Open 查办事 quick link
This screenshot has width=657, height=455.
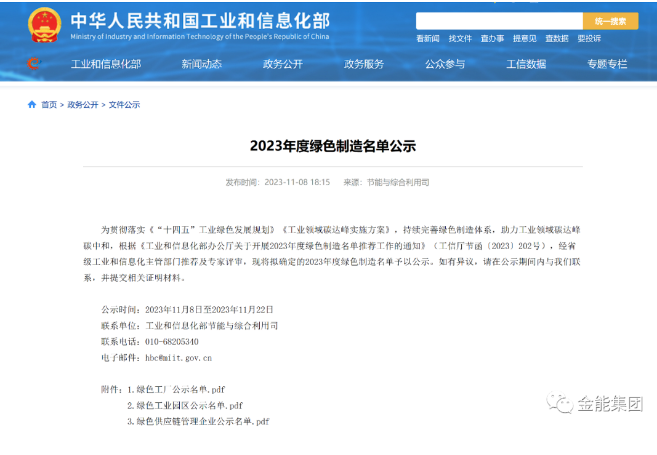click(492, 39)
